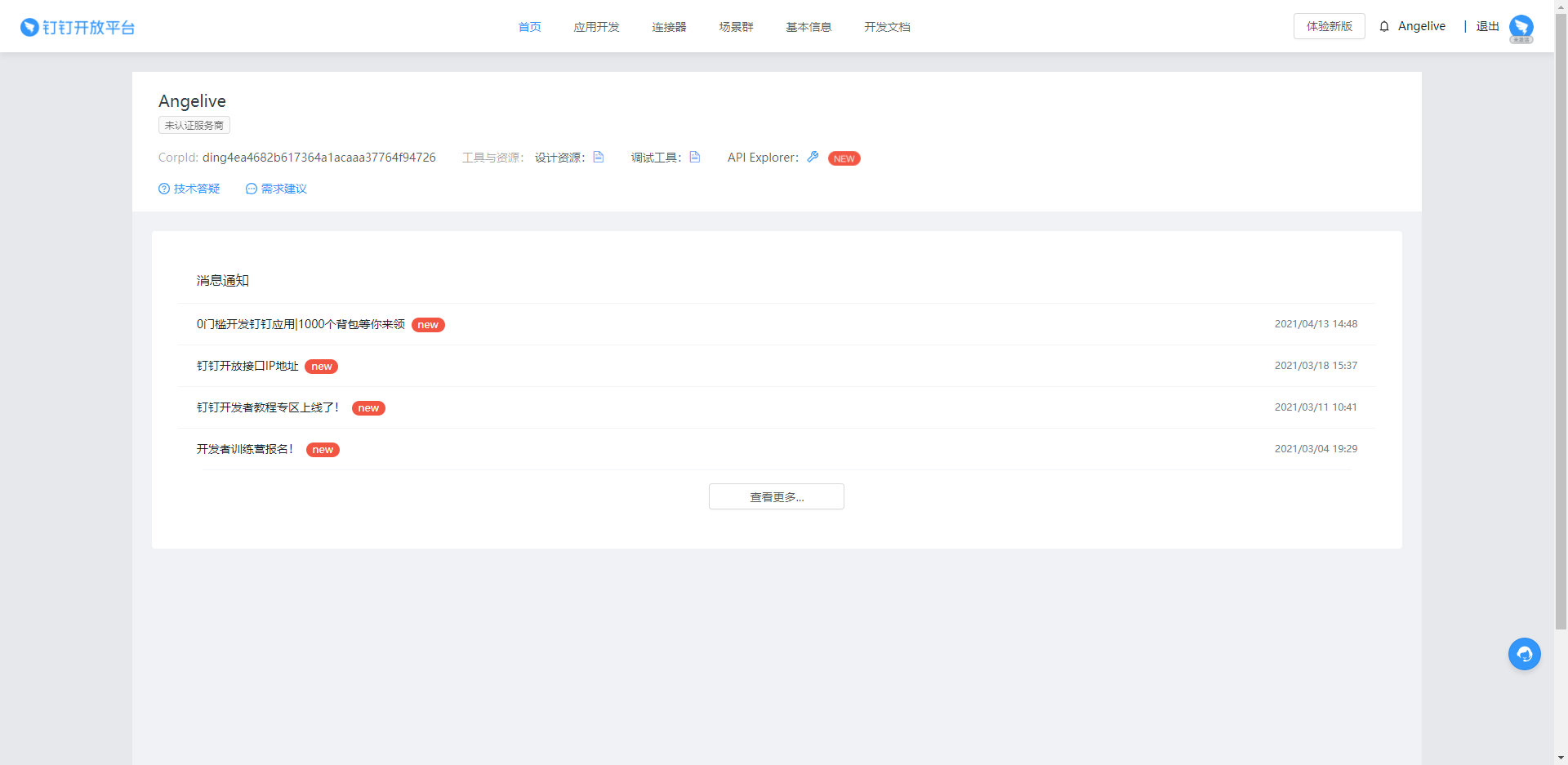Click new badge on 开发者训练营报名 notice
The width and height of the screenshot is (1568, 765).
pyautogui.click(x=323, y=450)
